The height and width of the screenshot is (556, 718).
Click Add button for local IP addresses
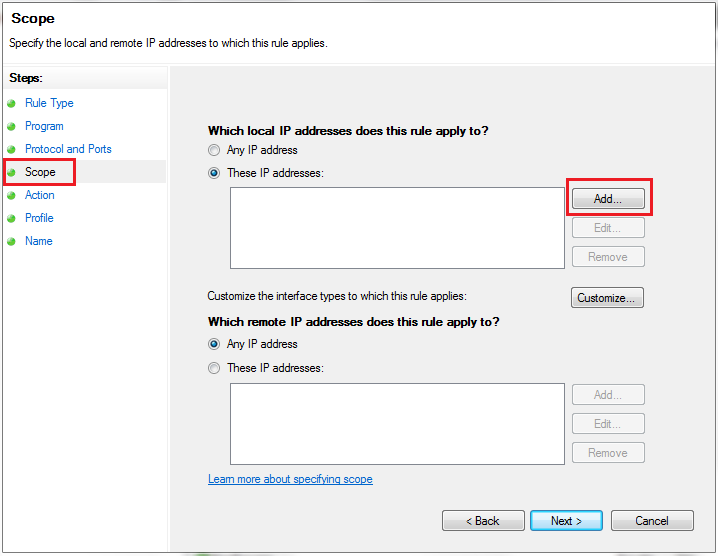click(608, 199)
